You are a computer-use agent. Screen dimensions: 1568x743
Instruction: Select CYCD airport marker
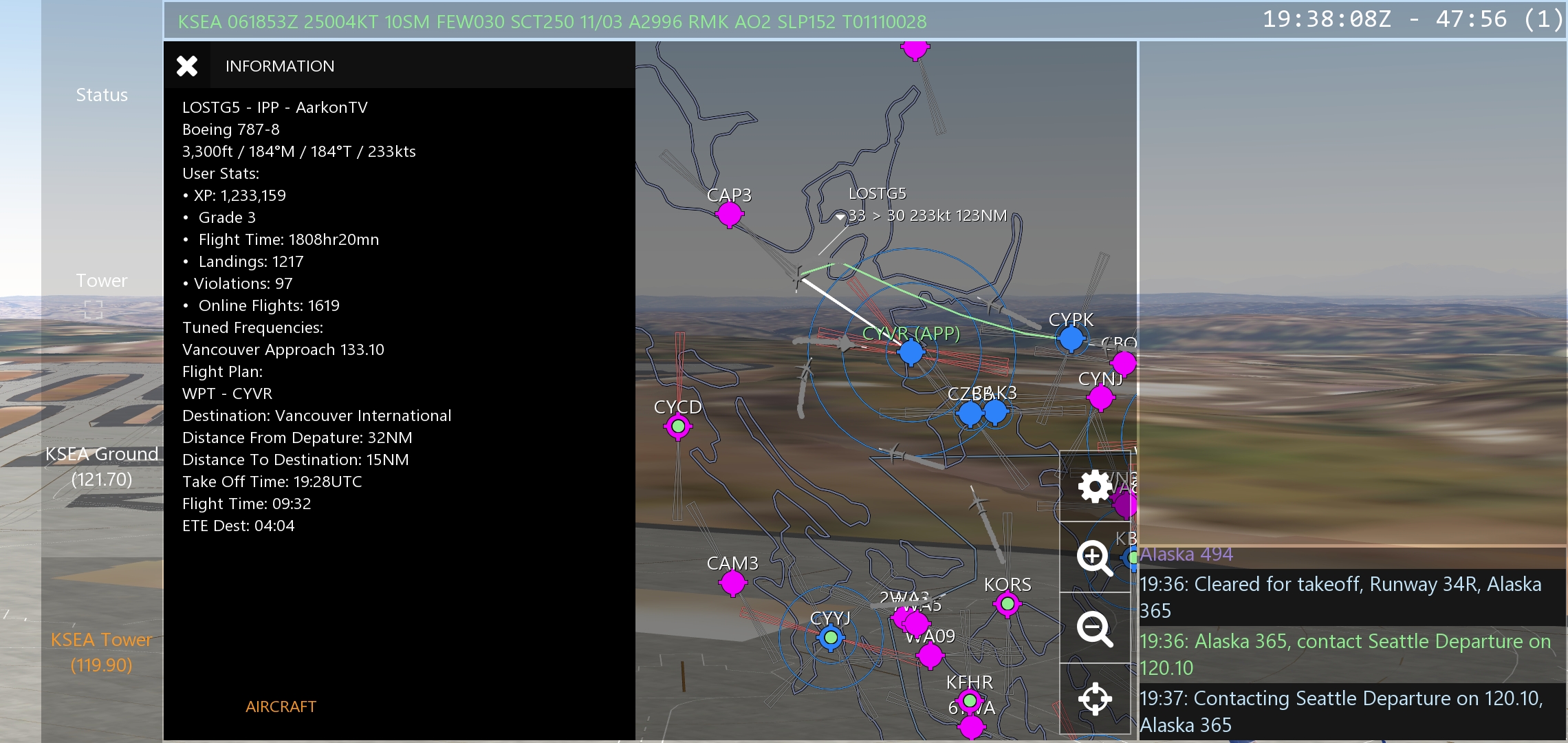pos(678,427)
